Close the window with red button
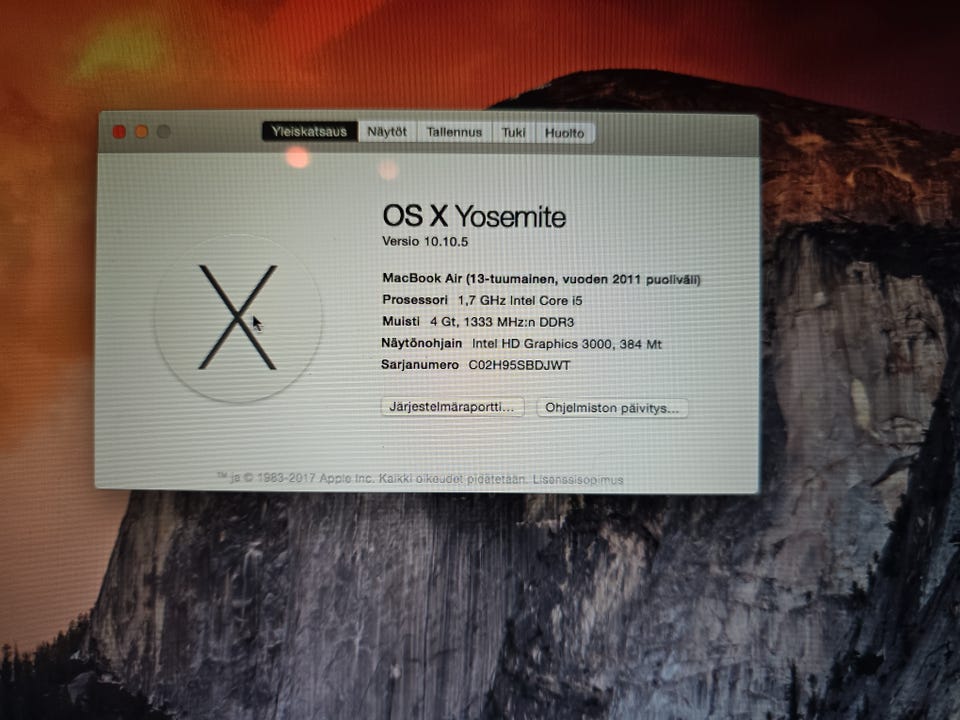Screen dimensions: 960x720 click(x=119, y=132)
